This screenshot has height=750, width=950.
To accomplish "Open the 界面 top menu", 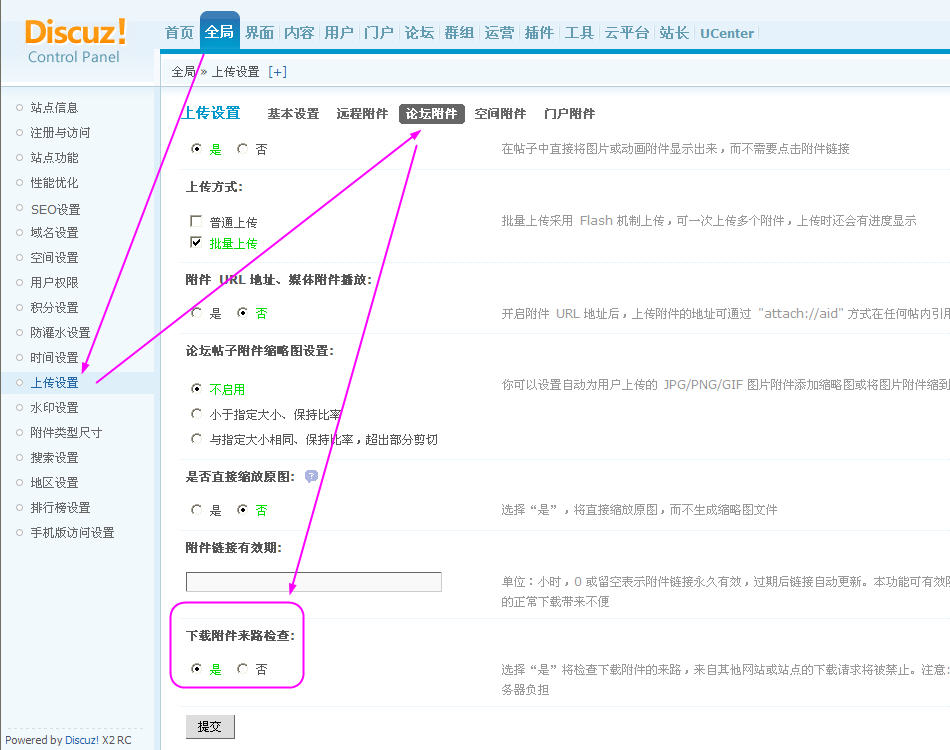I will (259, 33).
